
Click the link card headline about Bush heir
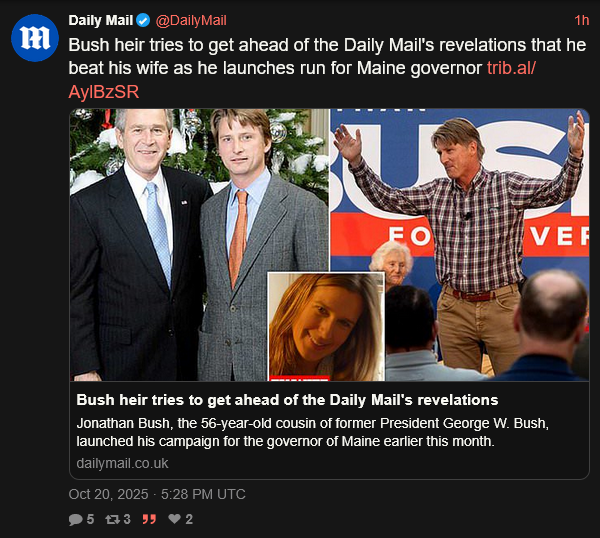(x=287, y=400)
